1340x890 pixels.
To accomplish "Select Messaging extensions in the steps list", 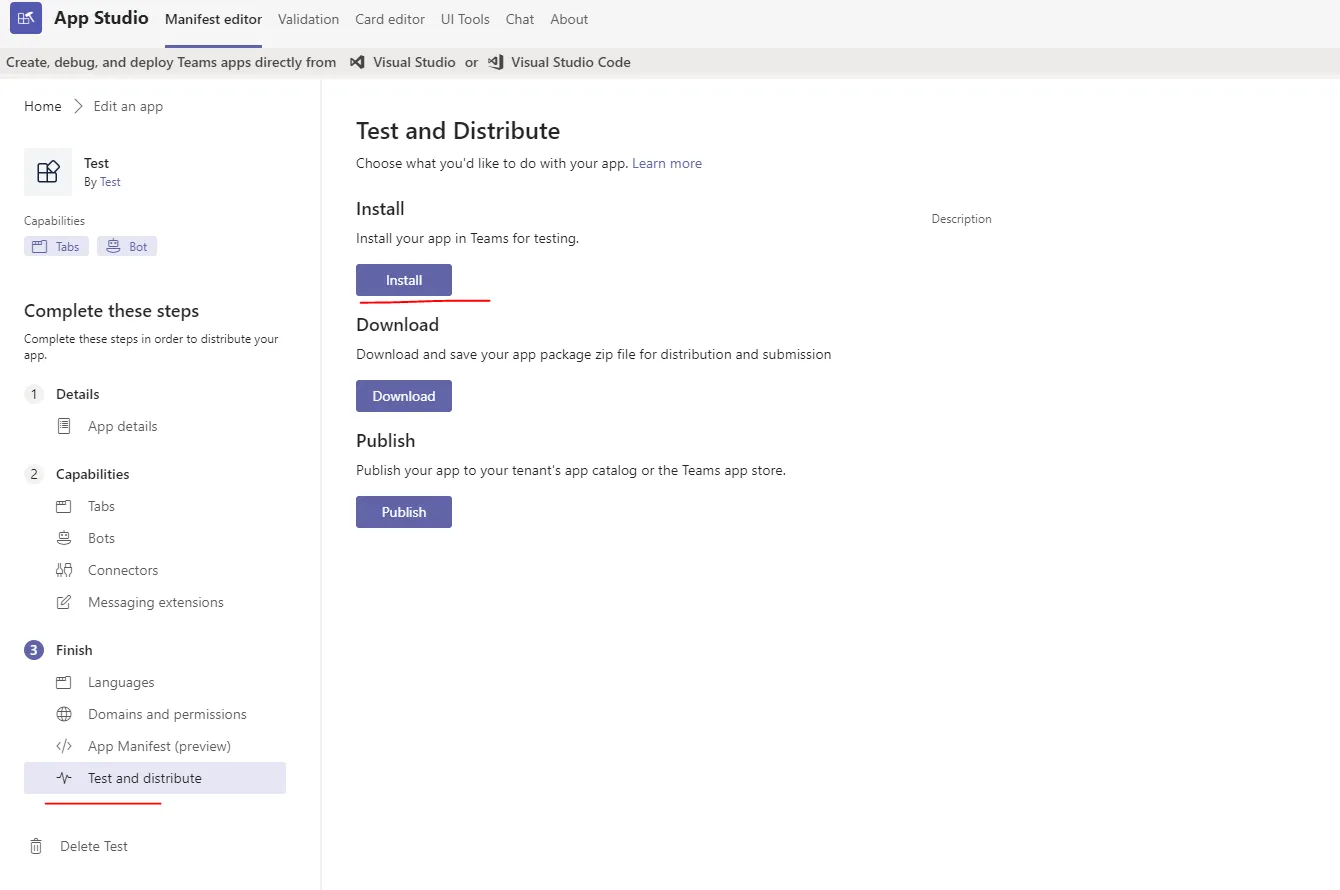I will coord(156,602).
